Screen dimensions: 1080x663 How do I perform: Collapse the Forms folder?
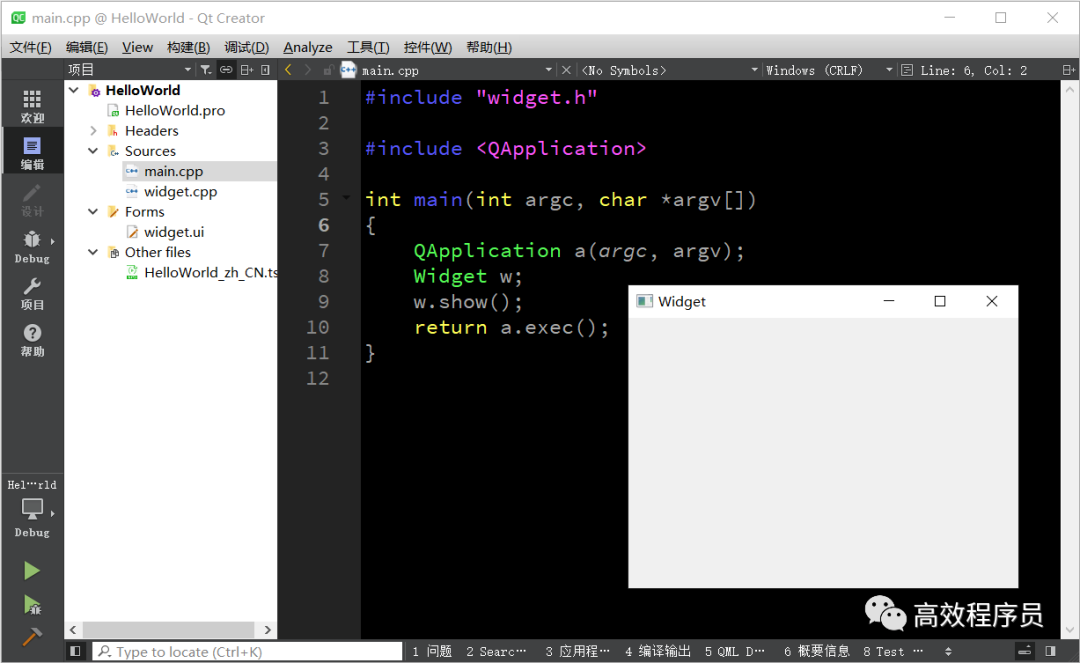[x=93, y=211]
